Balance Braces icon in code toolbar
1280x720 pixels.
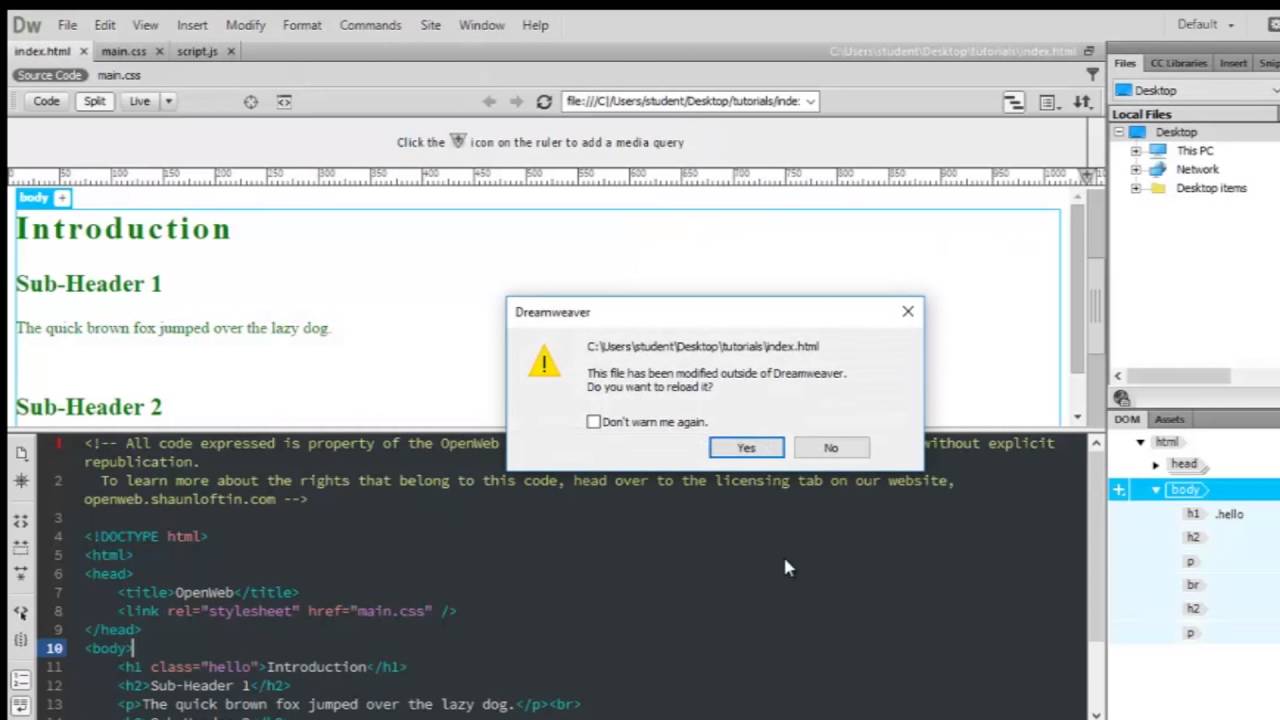[x=22, y=640]
